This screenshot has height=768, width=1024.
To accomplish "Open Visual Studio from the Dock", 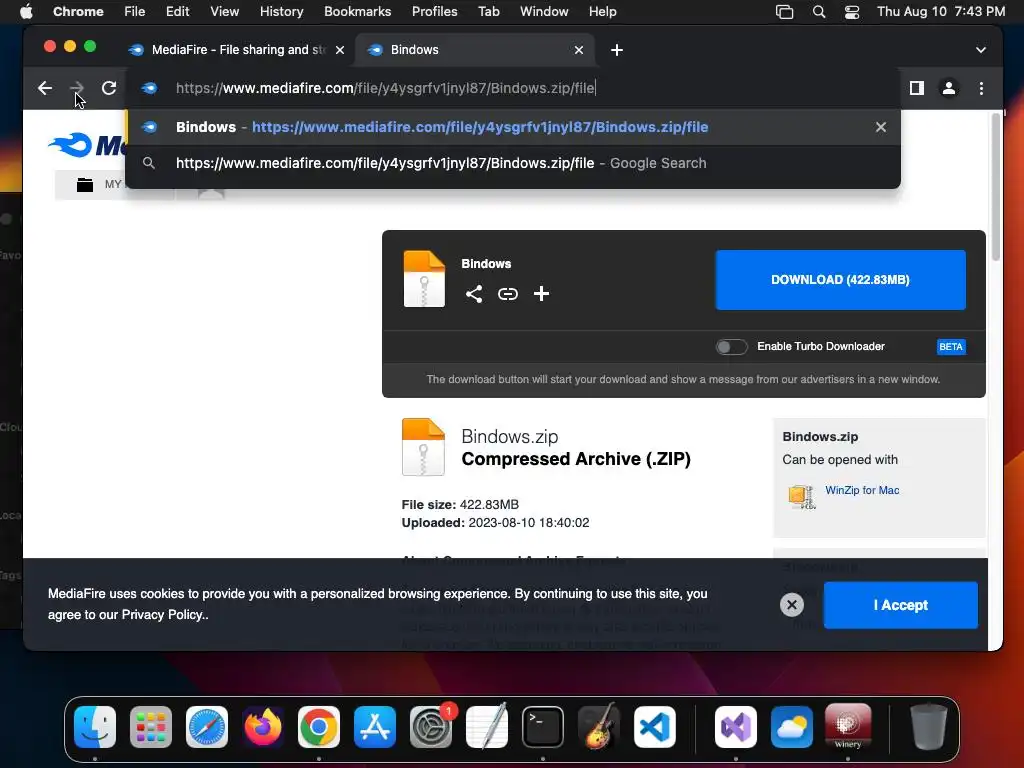I will pyautogui.click(x=736, y=727).
